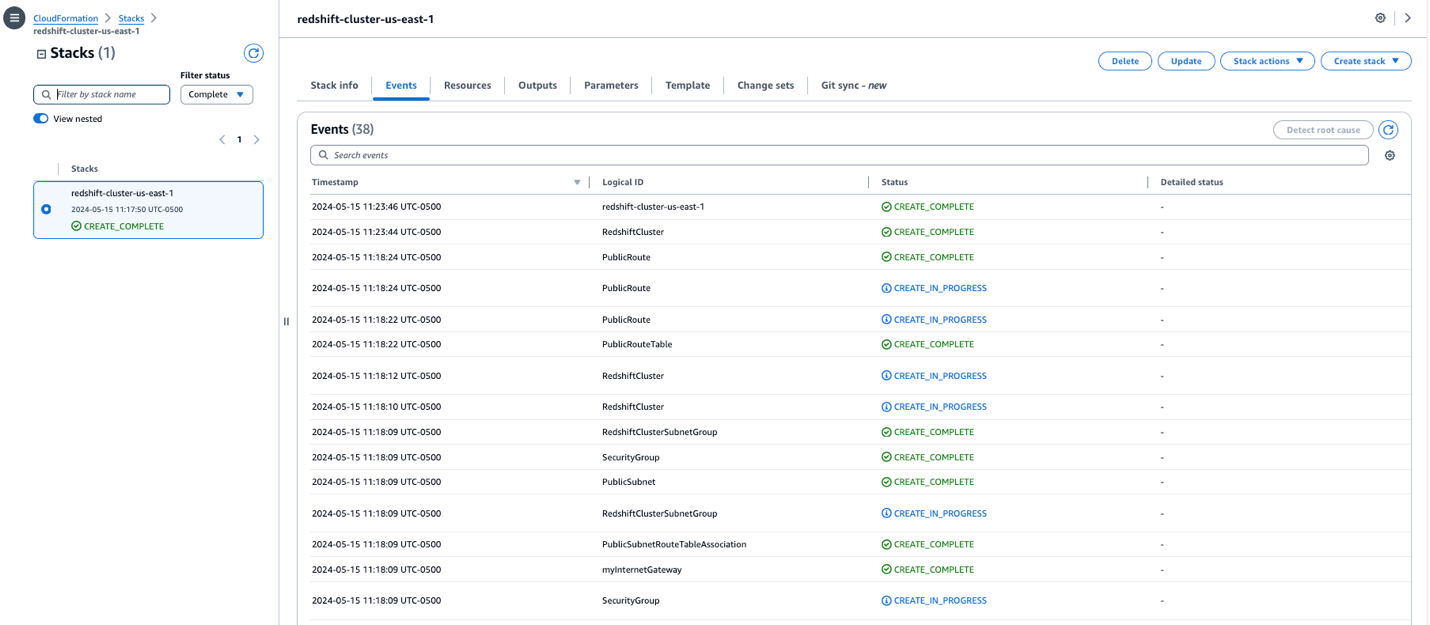Click the Status column header
This screenshot has width=1430, height=625.
point(894,182)
